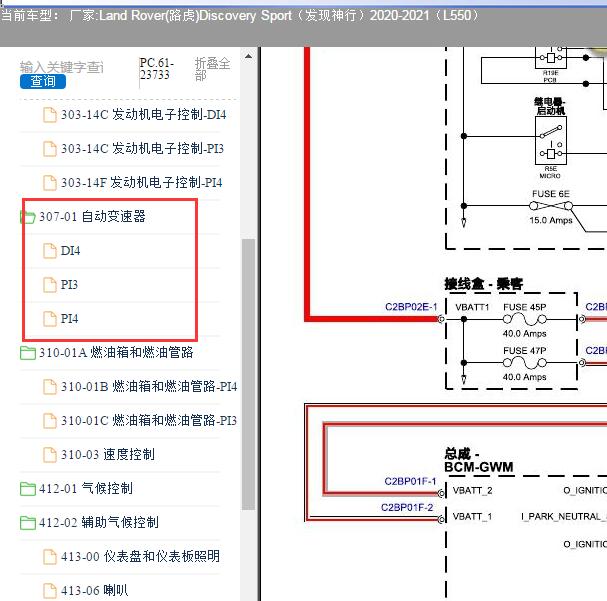Open 413-06 喇叭 document

click(94, 591)
